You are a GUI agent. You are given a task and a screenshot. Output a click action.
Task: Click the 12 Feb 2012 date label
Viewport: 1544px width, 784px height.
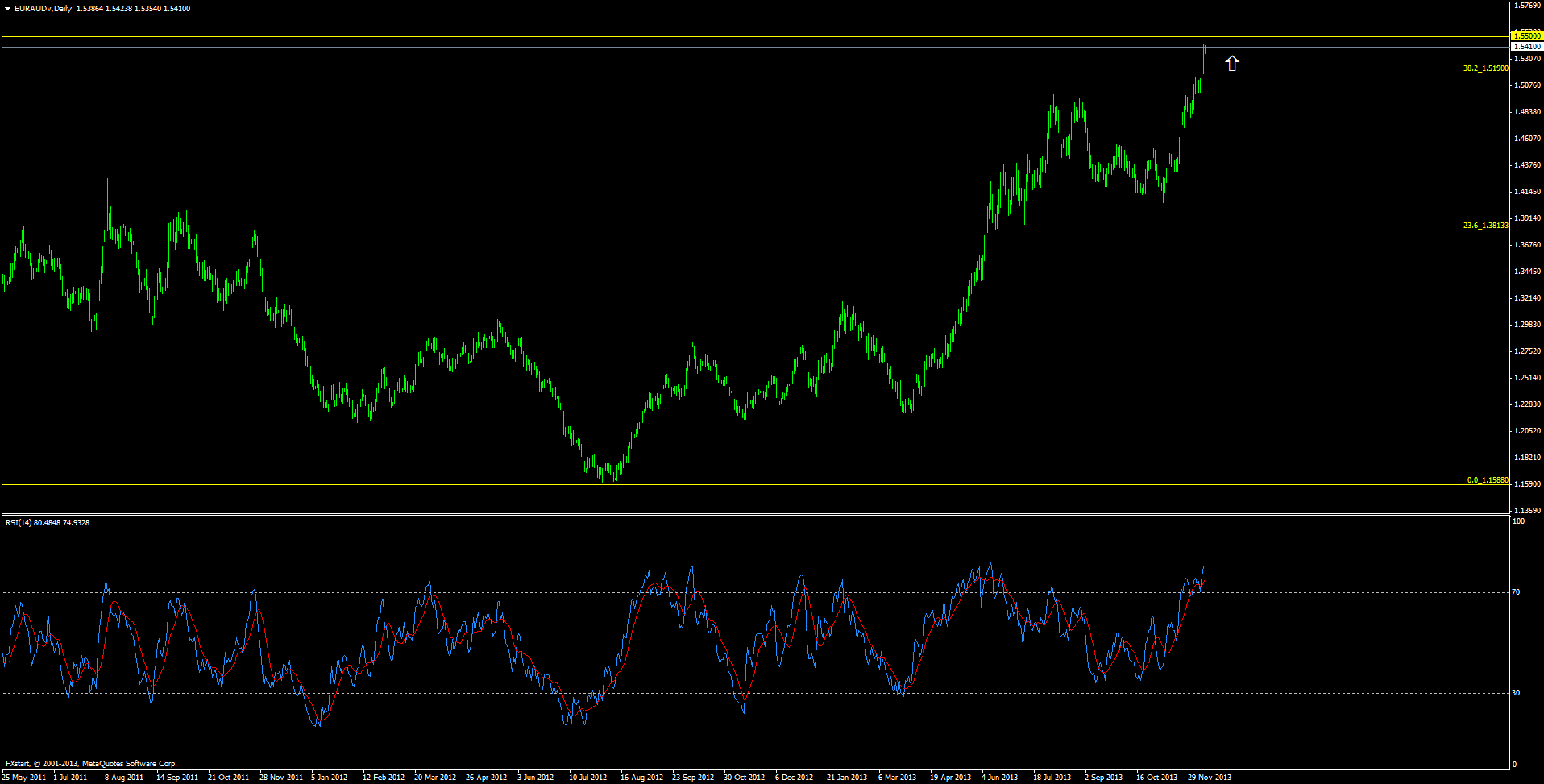[x=384, y=778]
